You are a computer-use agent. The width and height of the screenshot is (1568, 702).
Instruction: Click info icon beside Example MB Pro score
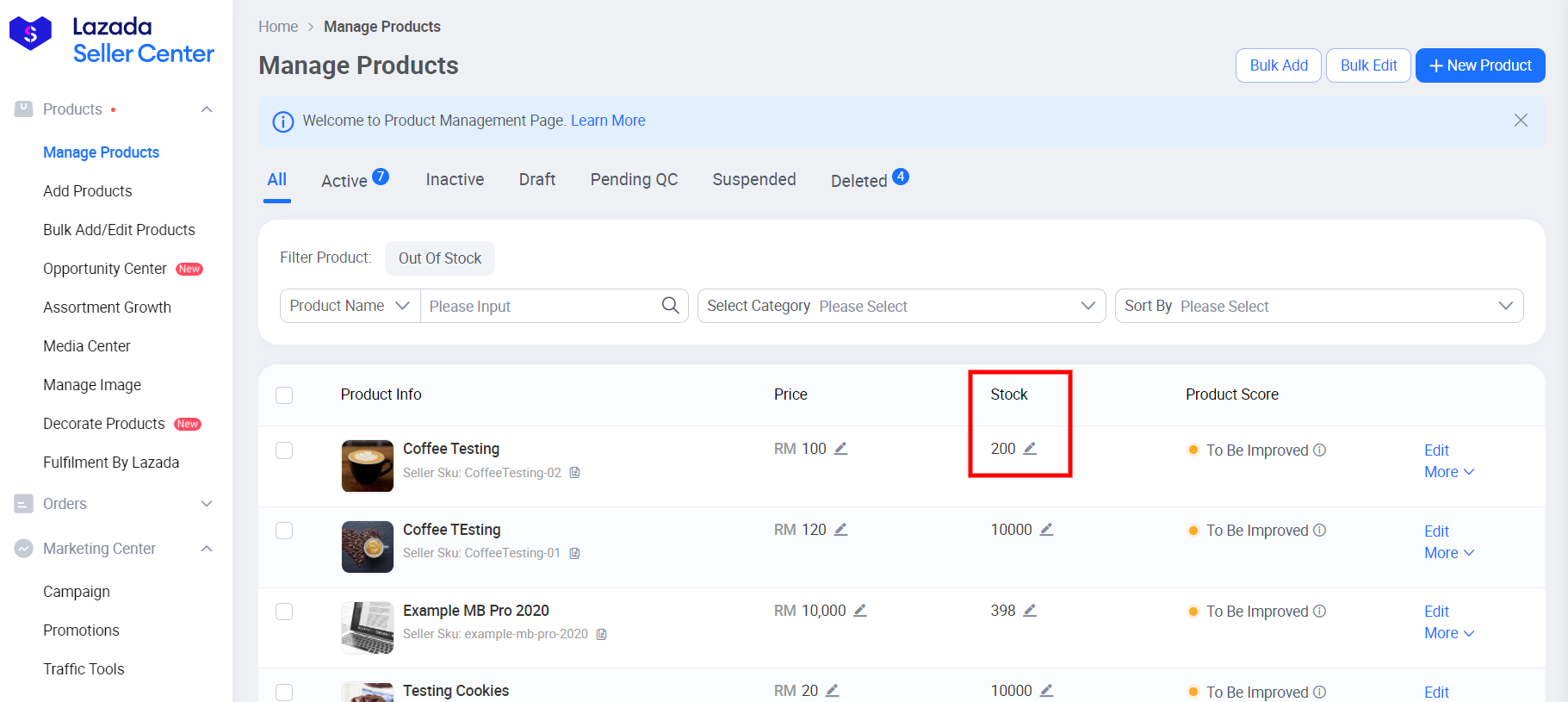coord(1319,612)
